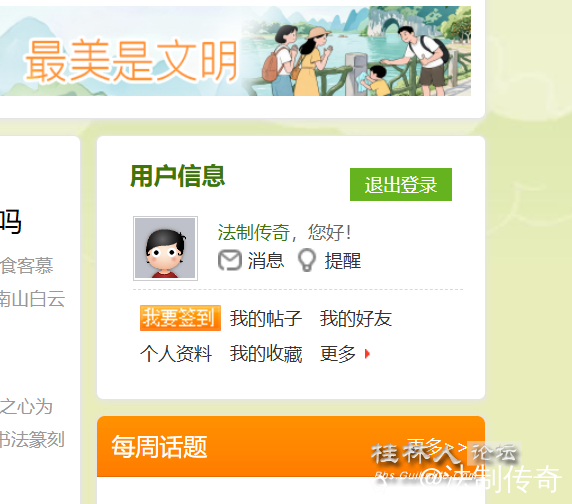572x504 pixels.
Task: Click the red arrow beside 更多
Action: [367, 354]
